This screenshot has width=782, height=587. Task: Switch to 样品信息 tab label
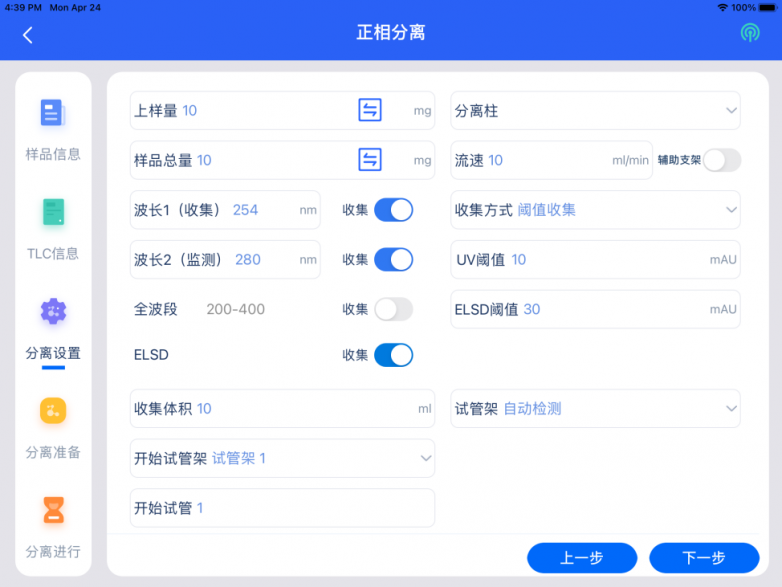(53, 154)
